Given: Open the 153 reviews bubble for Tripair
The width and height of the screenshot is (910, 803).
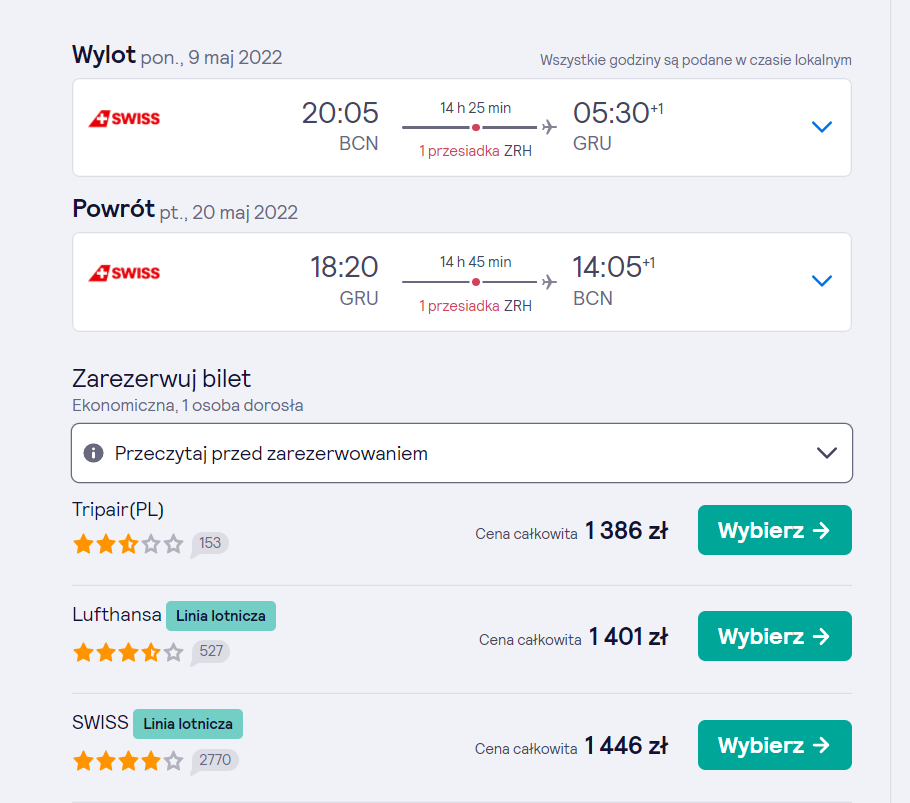Looking at the screenshot, I should click(210, 544).
